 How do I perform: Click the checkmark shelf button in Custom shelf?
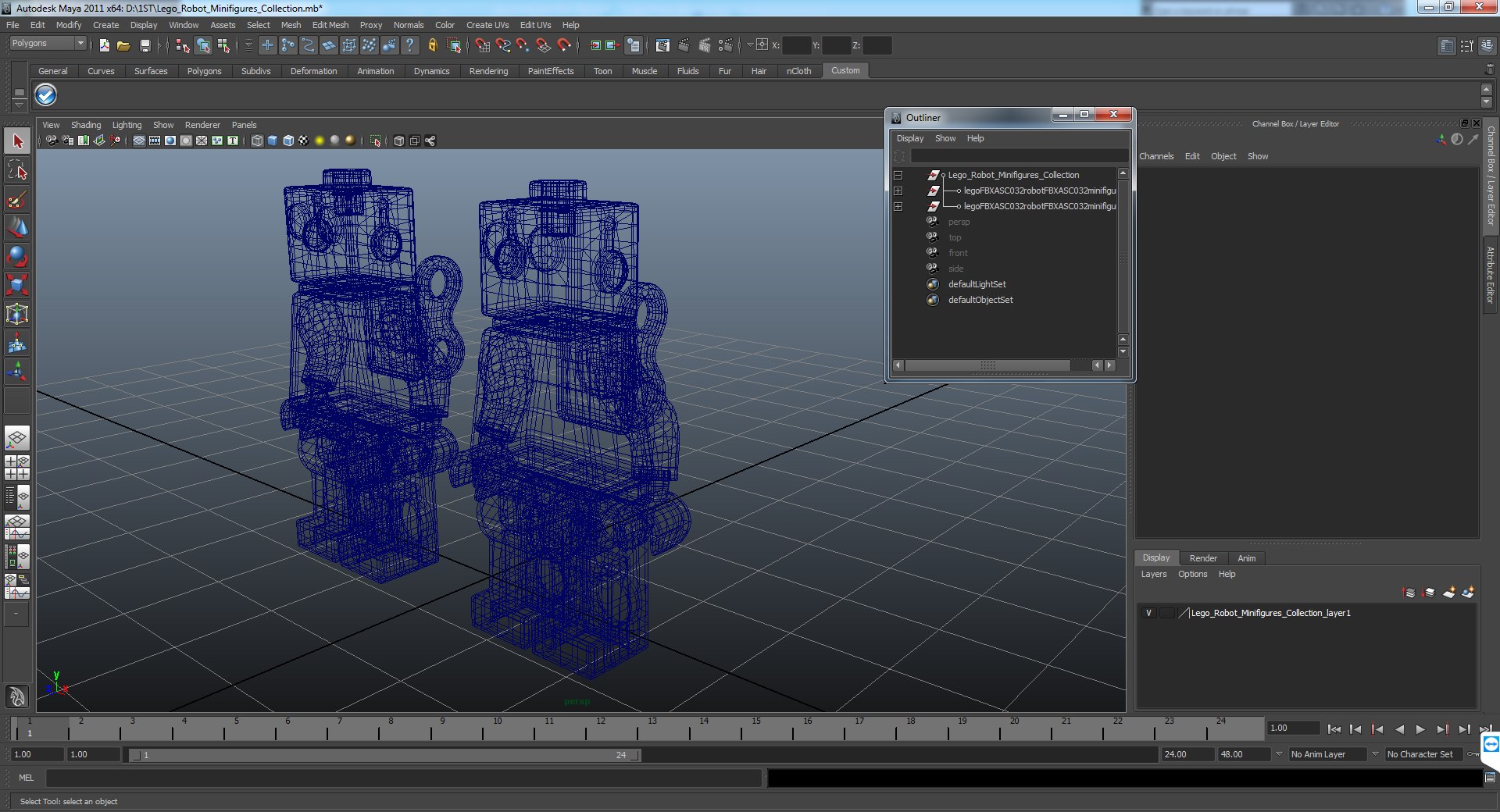coord(46,94)
